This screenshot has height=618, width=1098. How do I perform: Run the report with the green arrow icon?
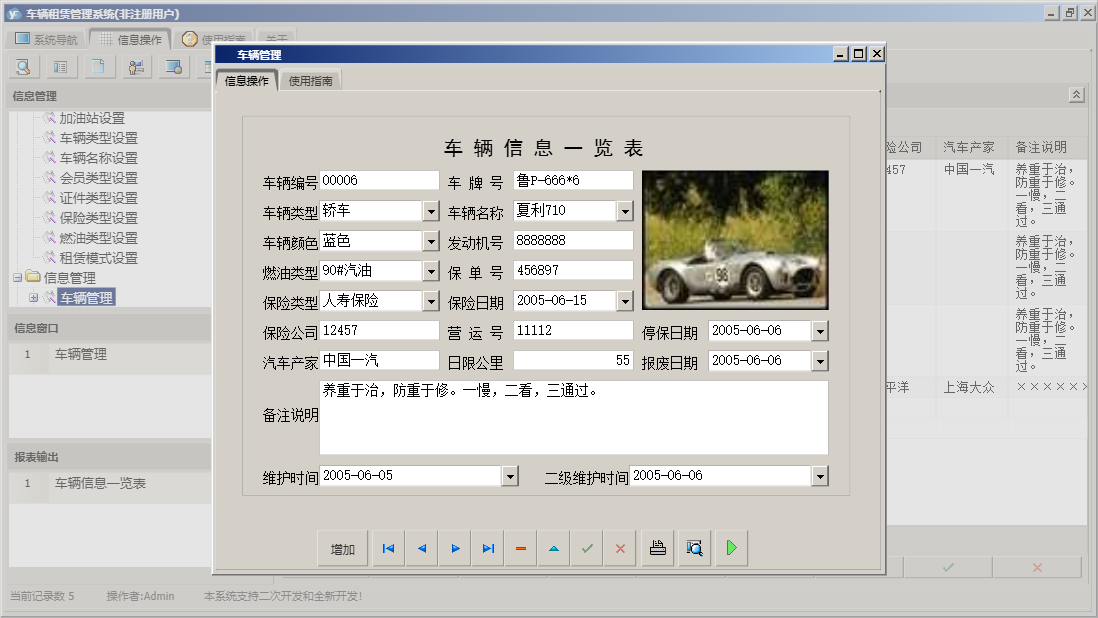731,547
